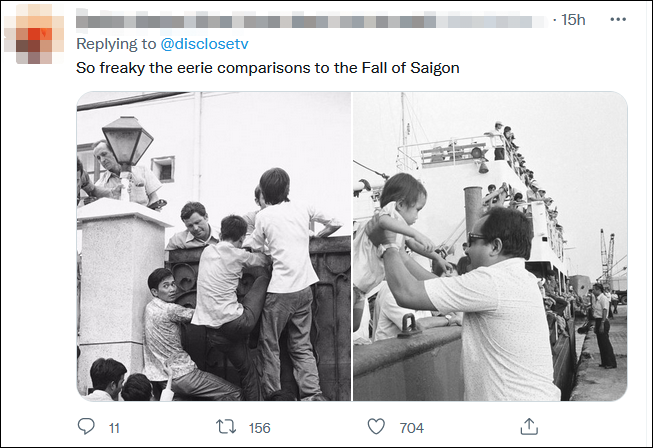Click the like count 704
The height and width of the screenshot is (448, 653).
(x=409, y=428)
